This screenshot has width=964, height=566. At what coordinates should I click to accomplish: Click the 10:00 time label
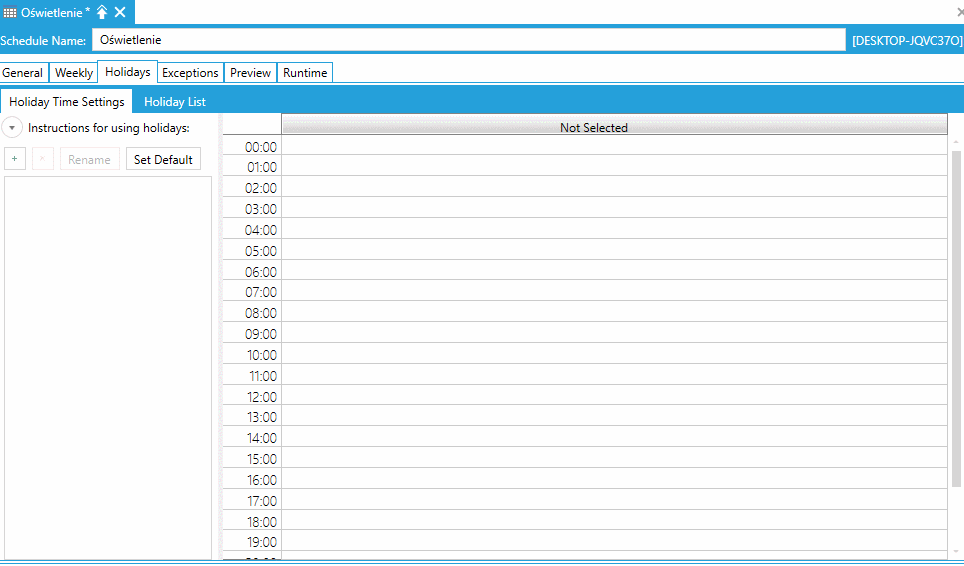click(261, 355)
